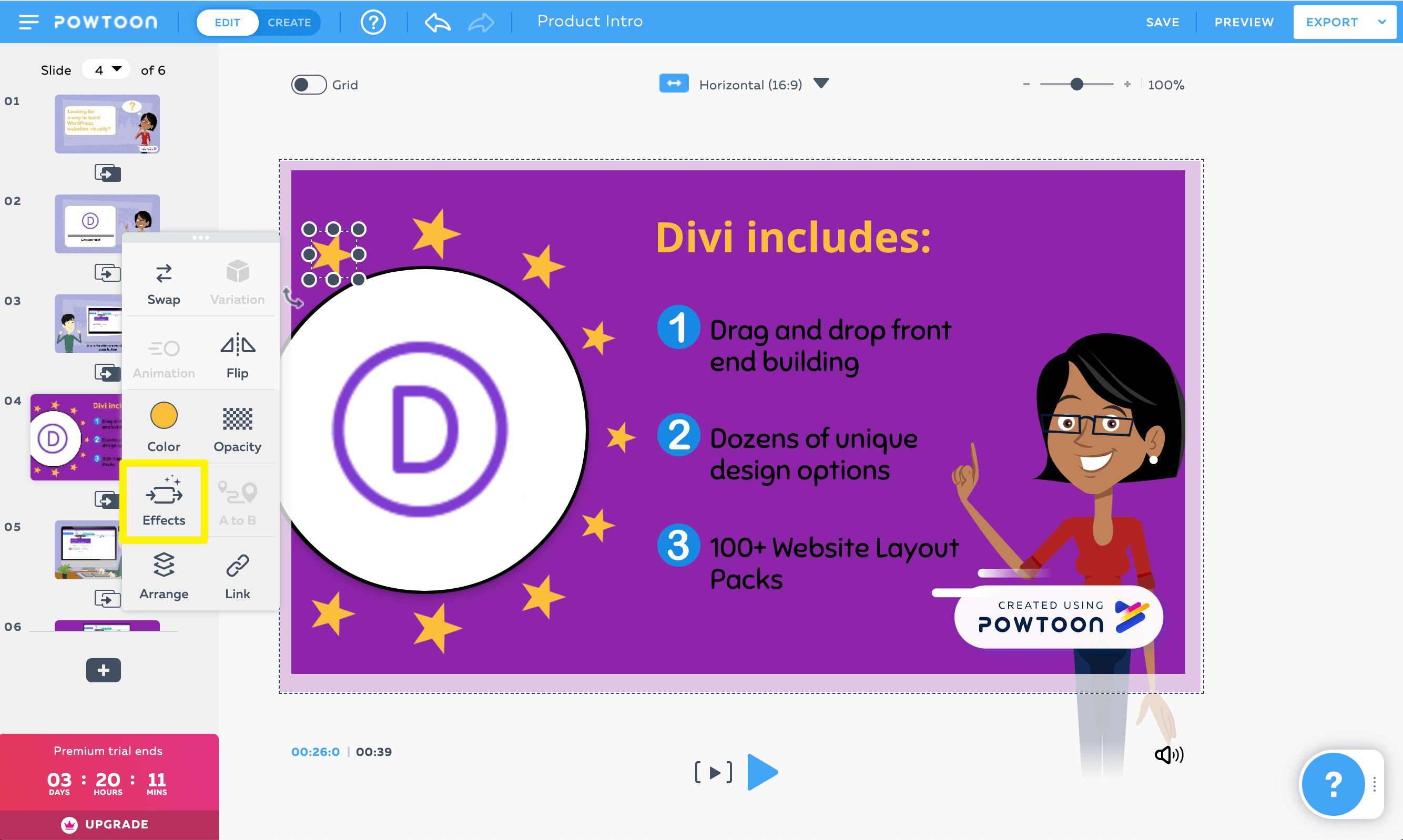
Task: Toggle the Grid overlay on
Action: click(x=309, y=84)
